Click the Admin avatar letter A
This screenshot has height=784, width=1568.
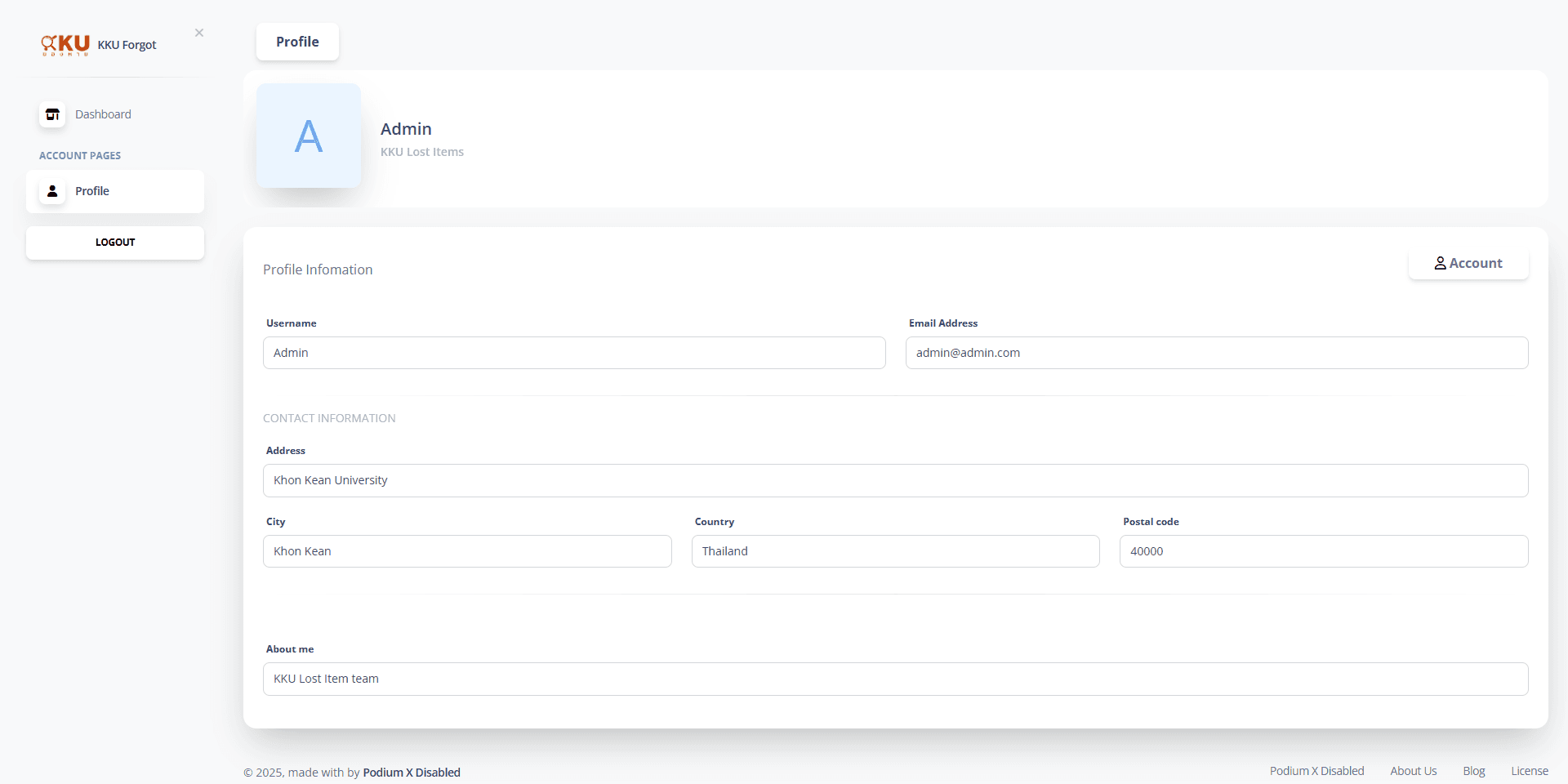309,136
